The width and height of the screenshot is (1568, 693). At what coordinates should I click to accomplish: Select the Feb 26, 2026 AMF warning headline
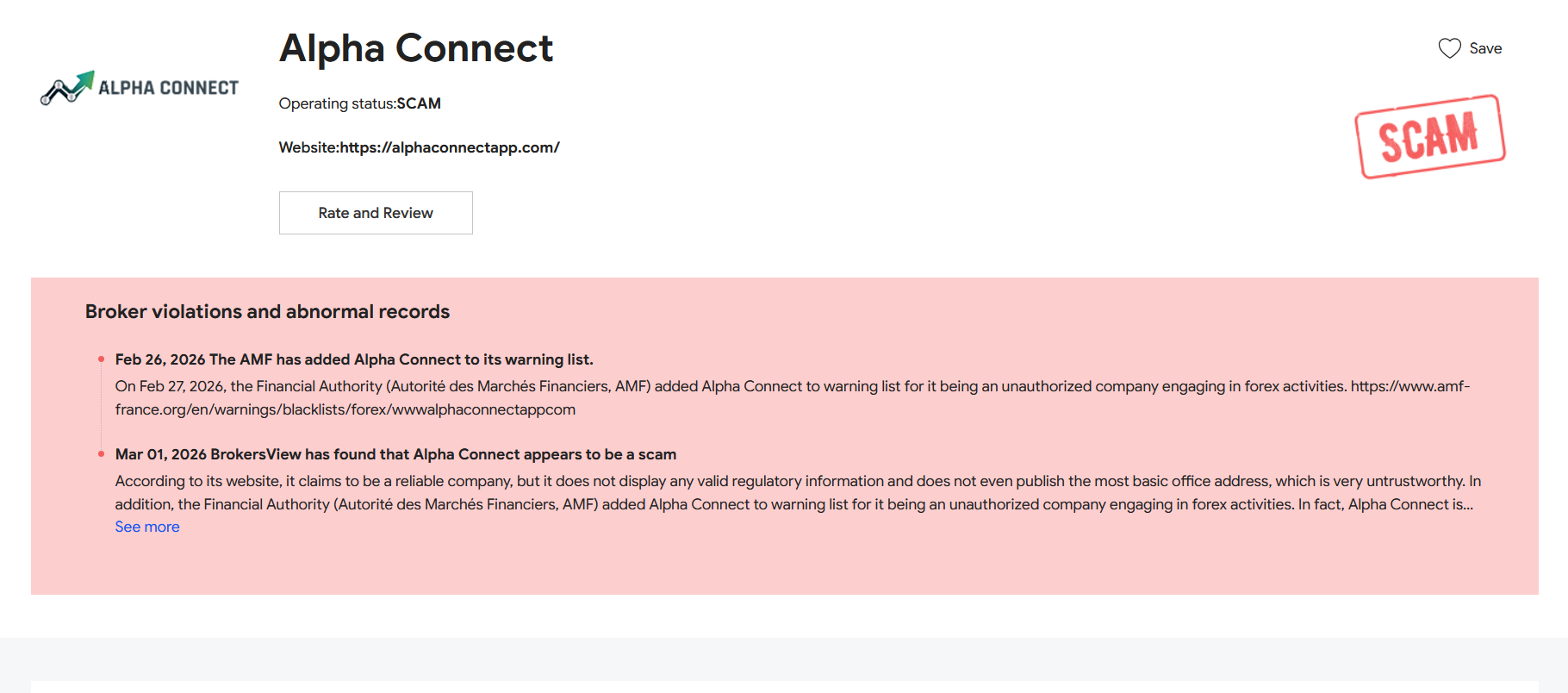click(354, 359)
